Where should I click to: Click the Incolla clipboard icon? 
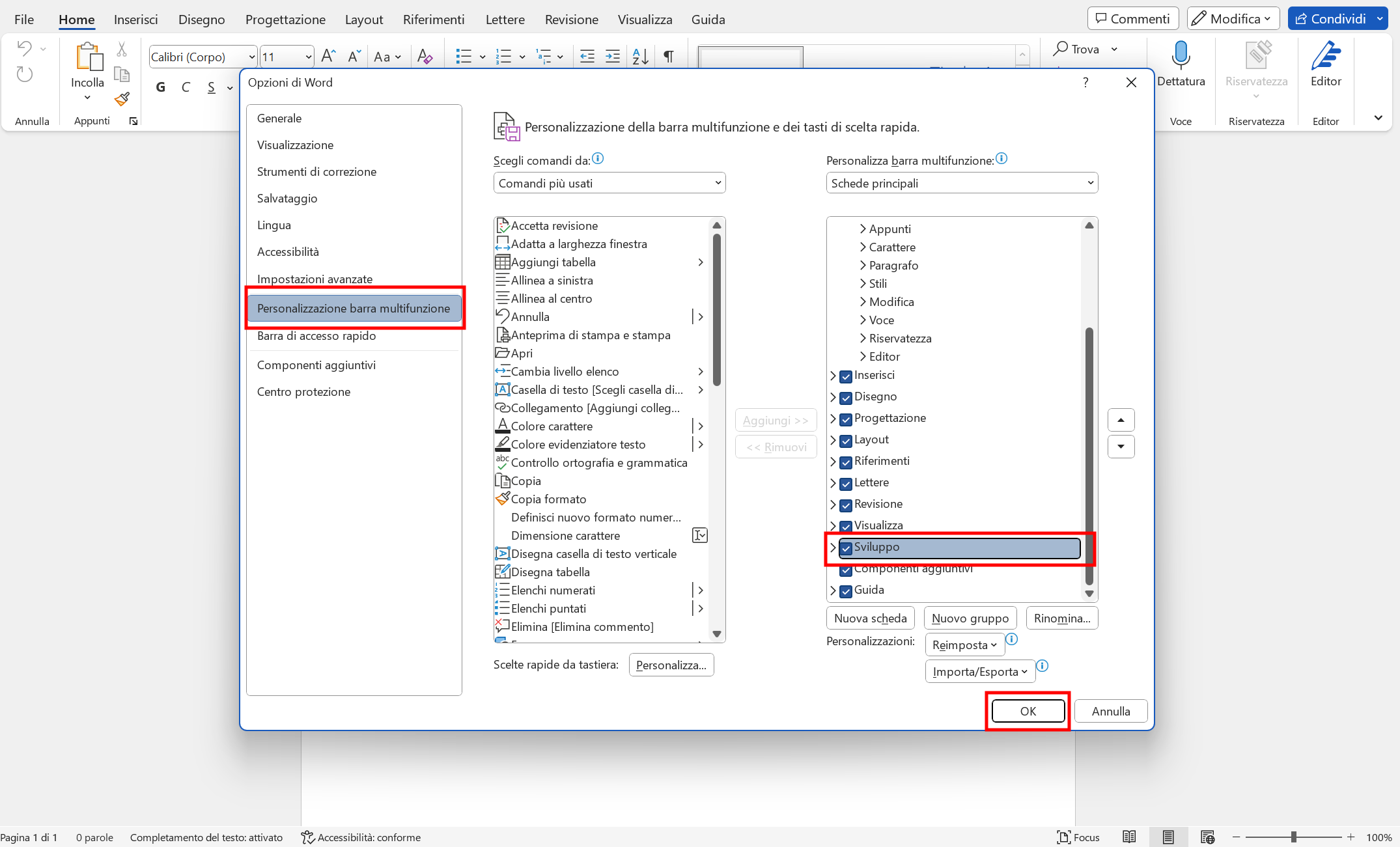pos(87,59)
